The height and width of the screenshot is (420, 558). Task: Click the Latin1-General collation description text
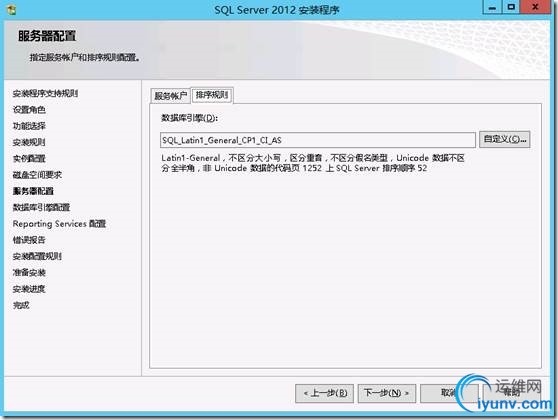coord(313,163)
